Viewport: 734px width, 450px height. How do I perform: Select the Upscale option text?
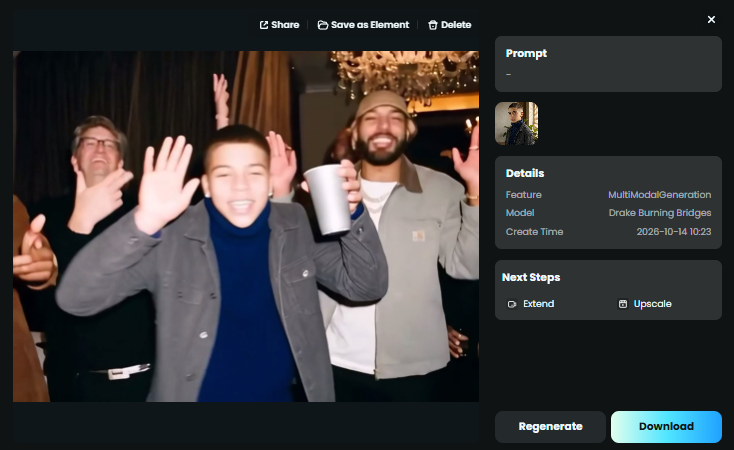click(653, 304)
